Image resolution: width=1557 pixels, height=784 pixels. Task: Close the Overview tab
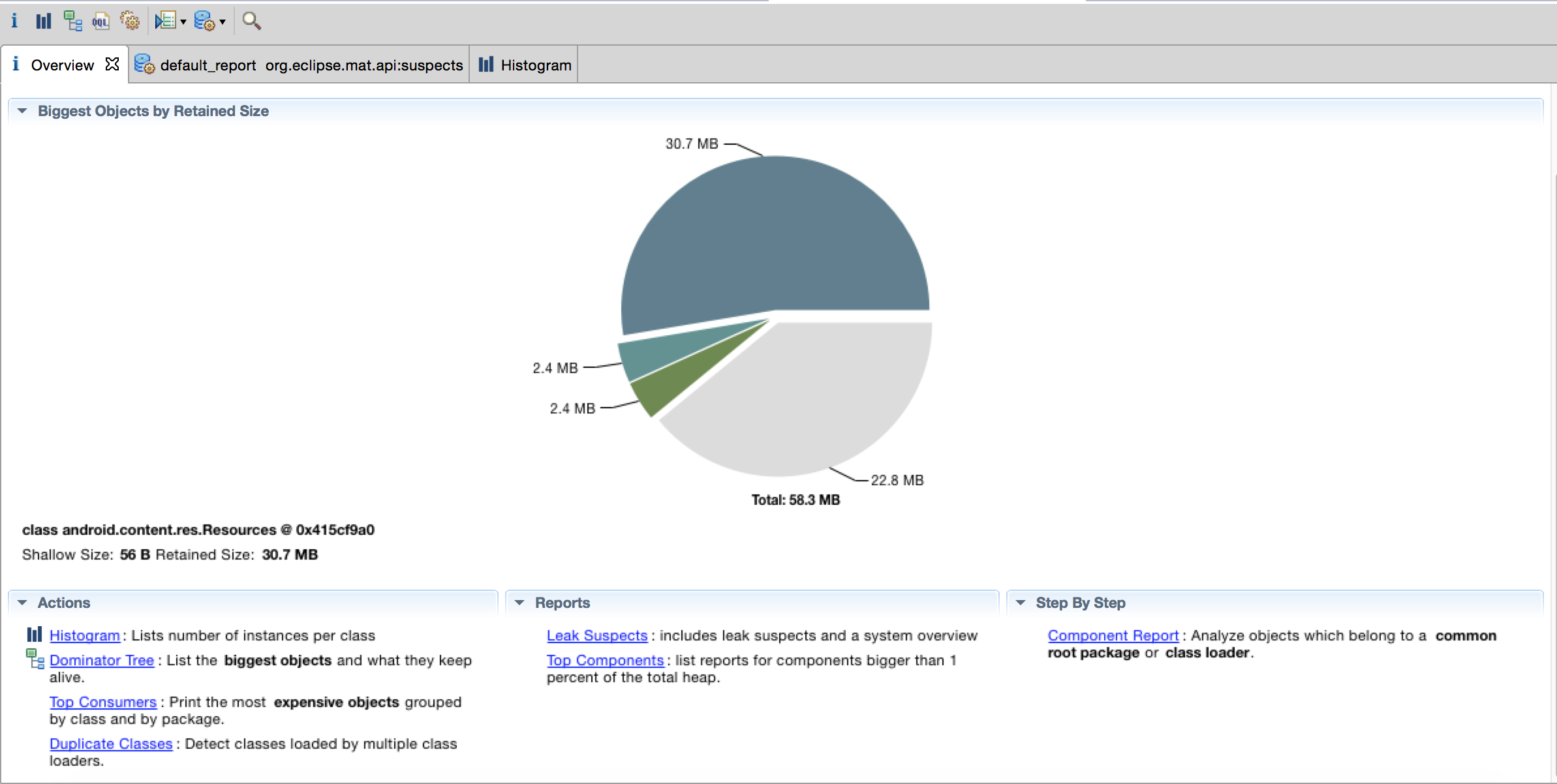click(x=112, y=64)
